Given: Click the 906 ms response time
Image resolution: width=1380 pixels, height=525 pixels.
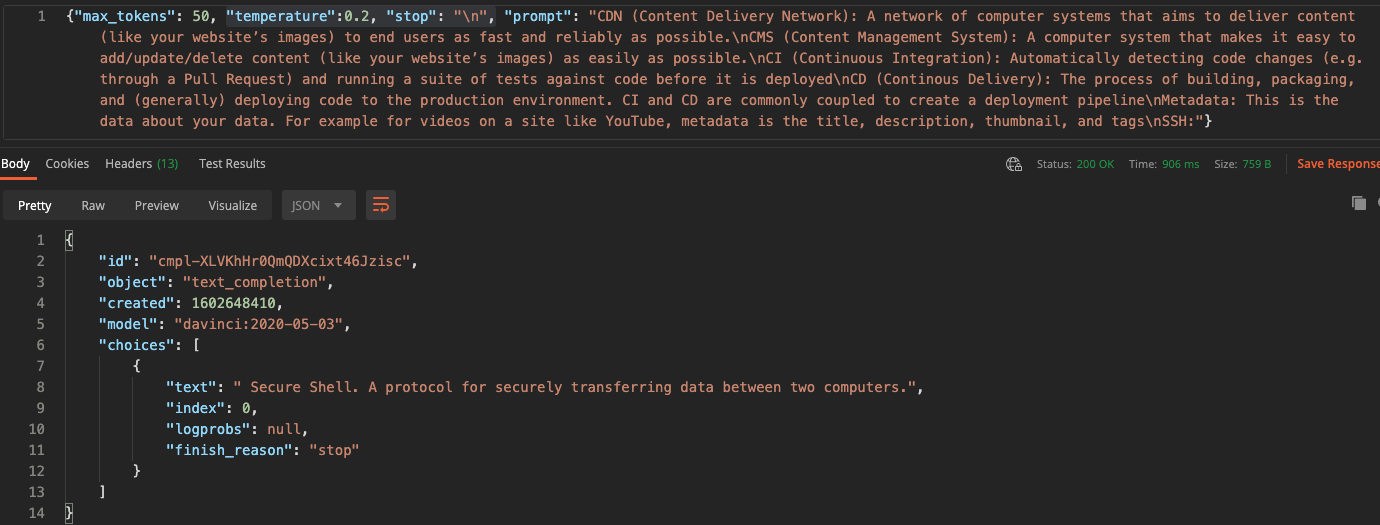Looking at the screenshot, I should click(1180, 164).
